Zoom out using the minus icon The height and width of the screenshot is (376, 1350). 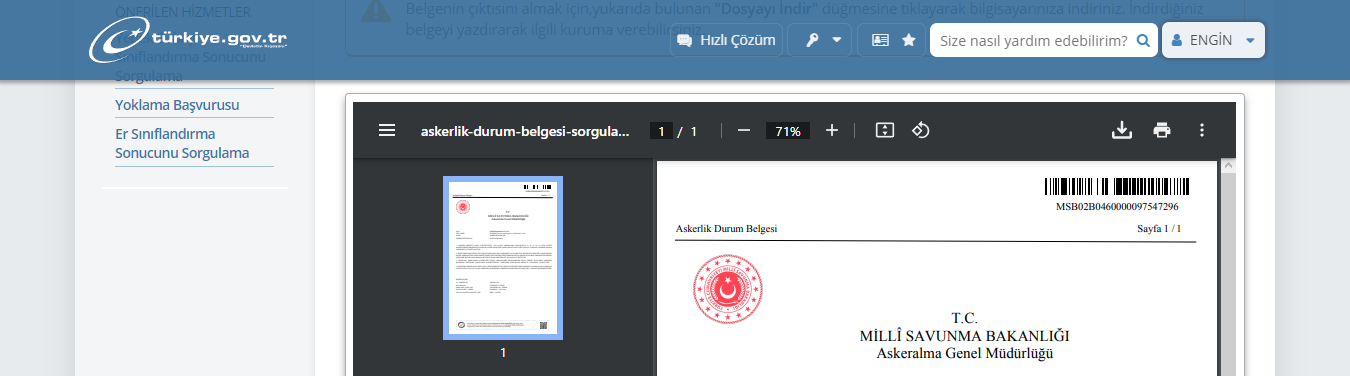click(743, 130)
